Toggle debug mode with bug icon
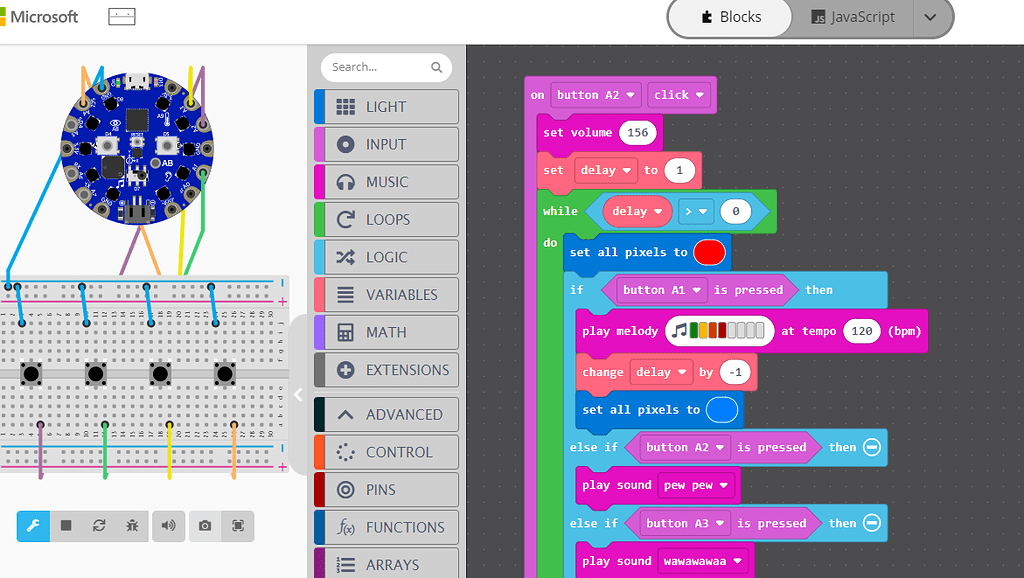The width and height of the screenshot is (1024, 578). [x=132, y=526]
